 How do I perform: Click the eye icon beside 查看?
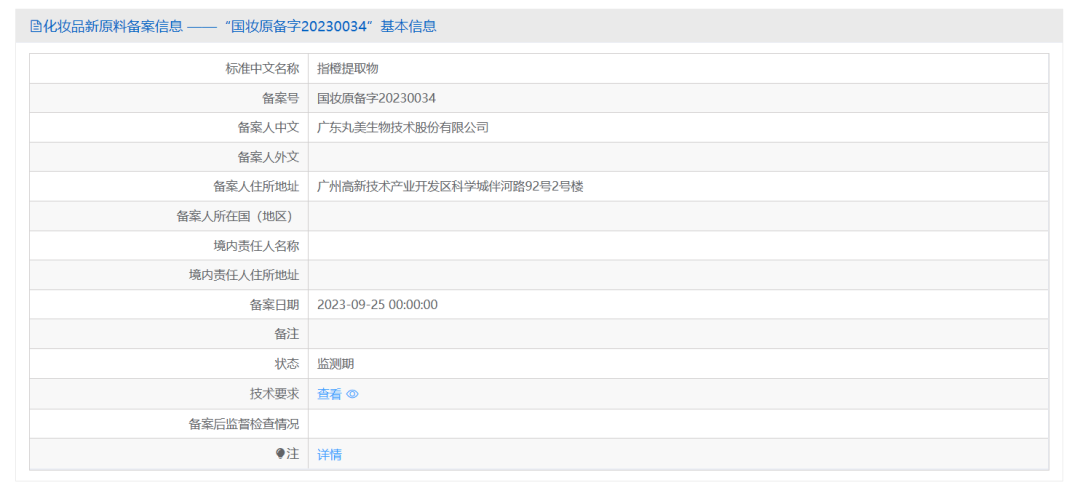352,394
